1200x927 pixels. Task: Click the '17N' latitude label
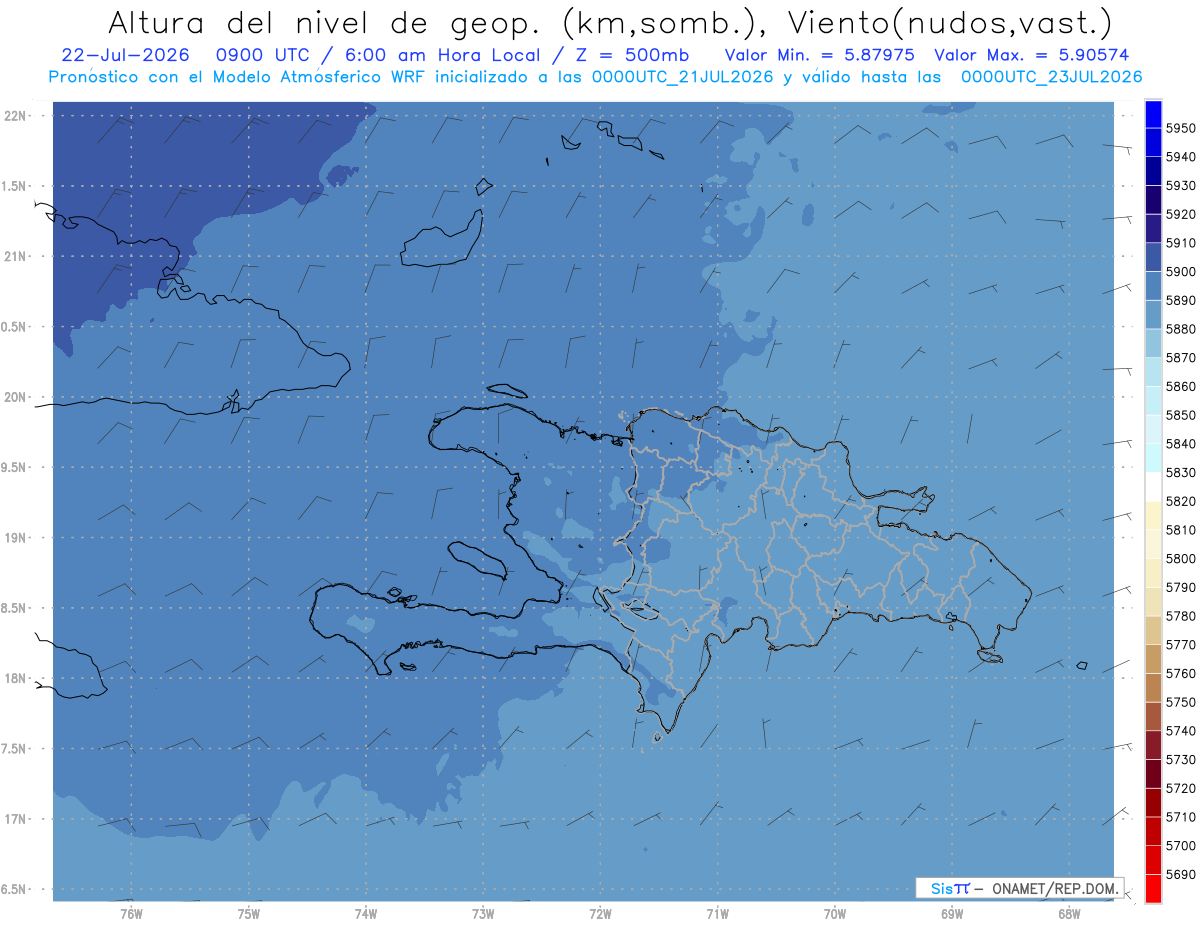[15, 819]
